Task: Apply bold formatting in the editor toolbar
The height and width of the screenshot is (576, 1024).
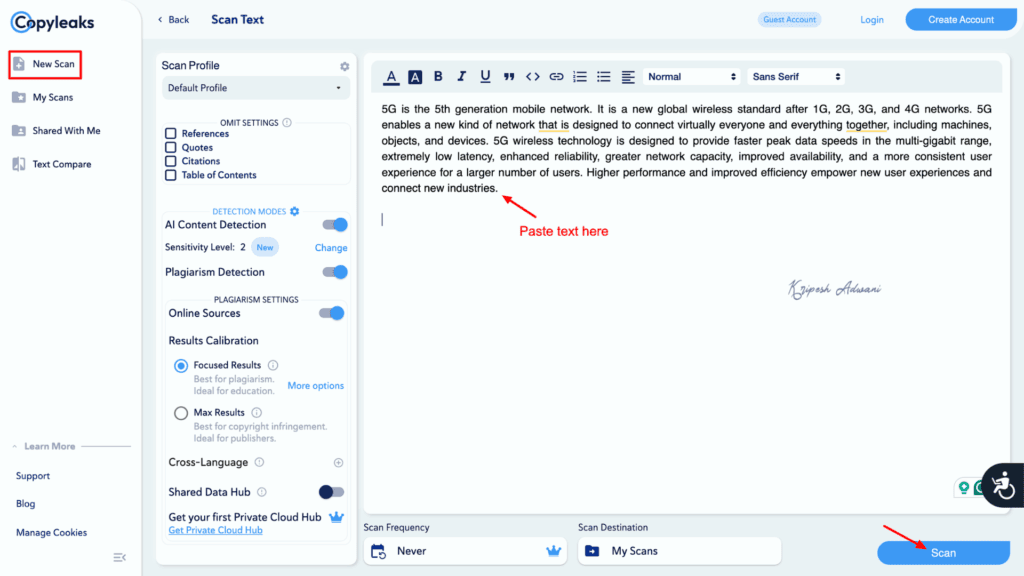Action: click(x=438, y=76)
